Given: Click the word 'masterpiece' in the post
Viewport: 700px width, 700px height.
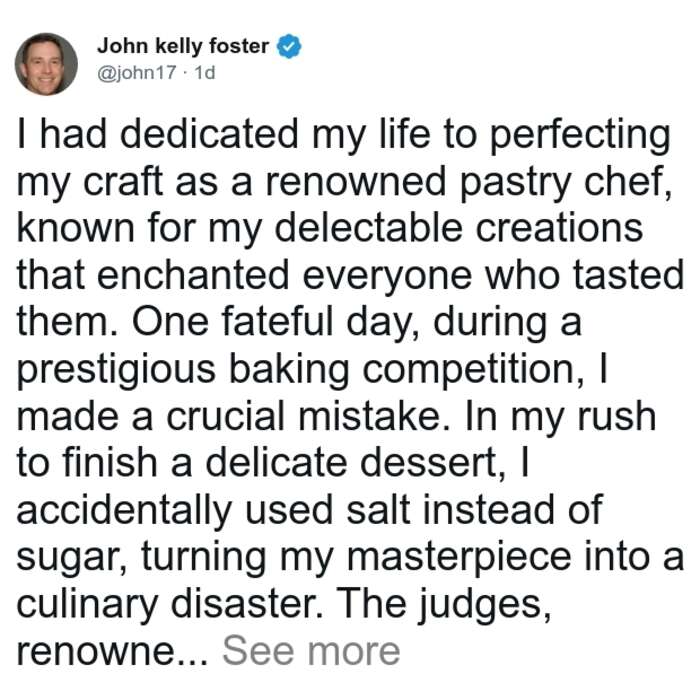Looking at the screenshot, I should click(459, 558).
